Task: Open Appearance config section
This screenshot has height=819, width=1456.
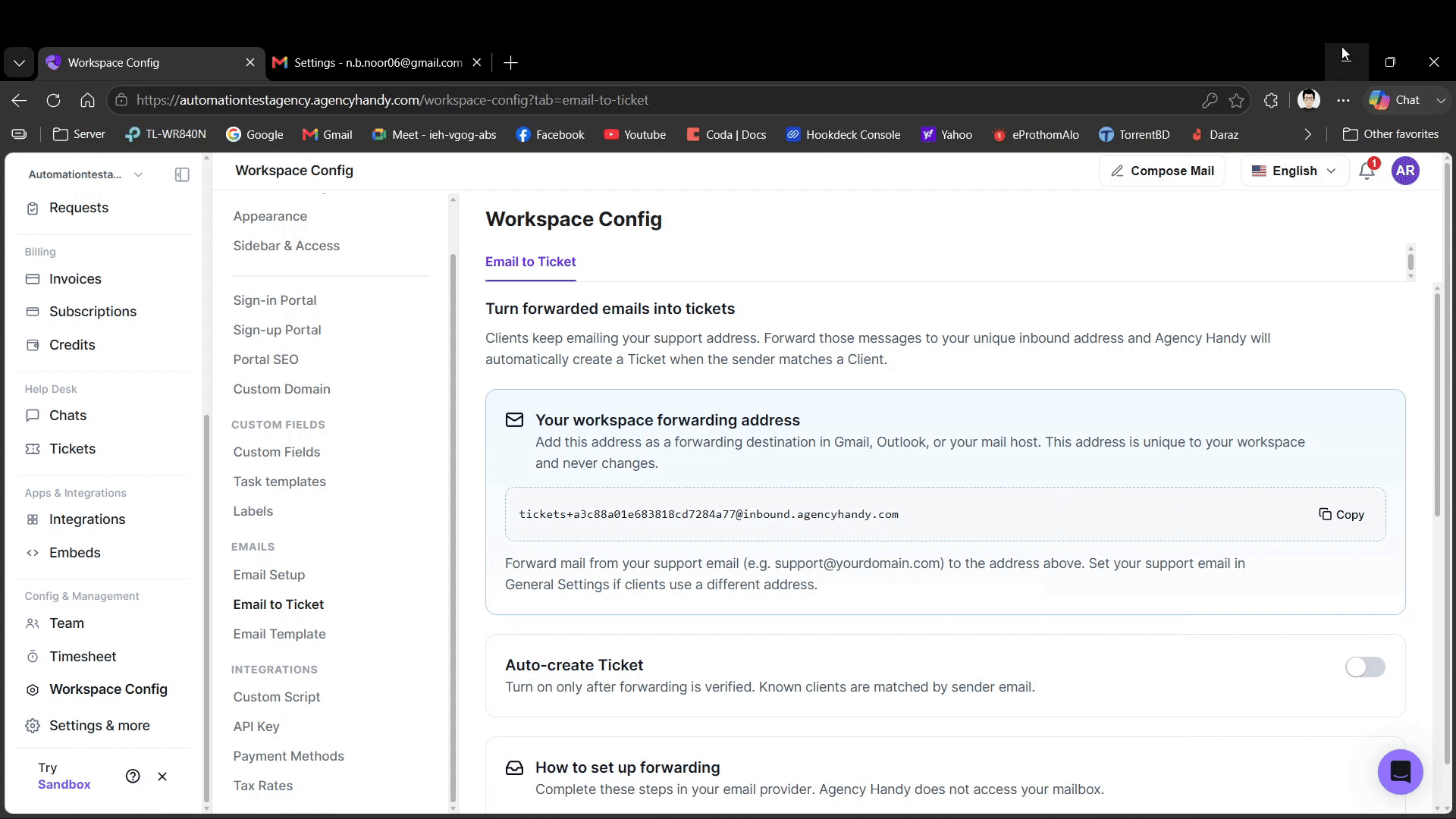Action: 270,216
